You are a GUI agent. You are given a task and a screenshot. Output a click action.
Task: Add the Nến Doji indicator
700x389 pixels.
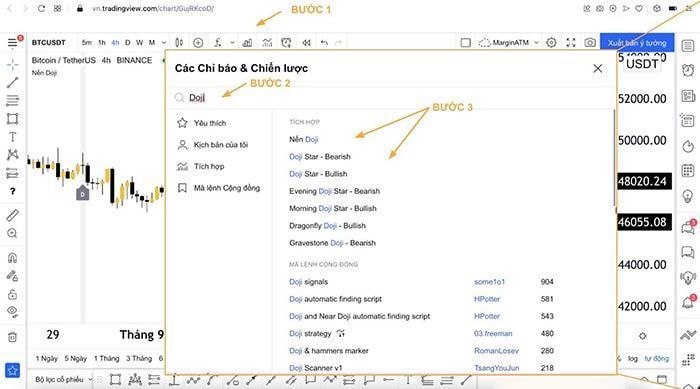304,139
